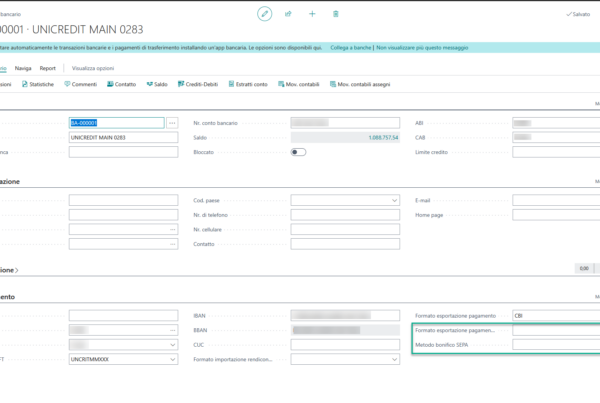Click Visualizza opzioni menu item
The width and height of the screenshot is (600, 403).
click(93, 68)
